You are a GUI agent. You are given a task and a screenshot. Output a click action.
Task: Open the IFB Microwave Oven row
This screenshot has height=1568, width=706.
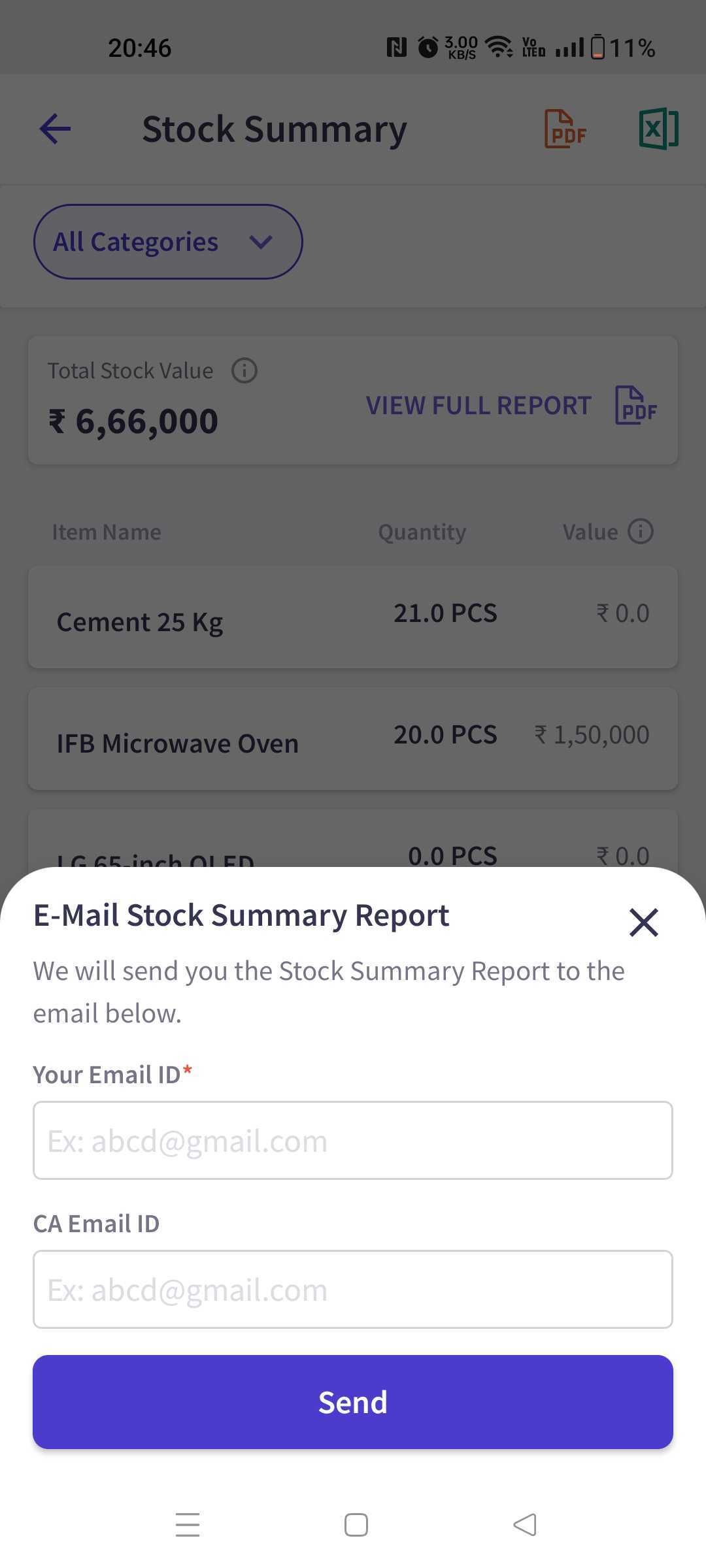353,738
